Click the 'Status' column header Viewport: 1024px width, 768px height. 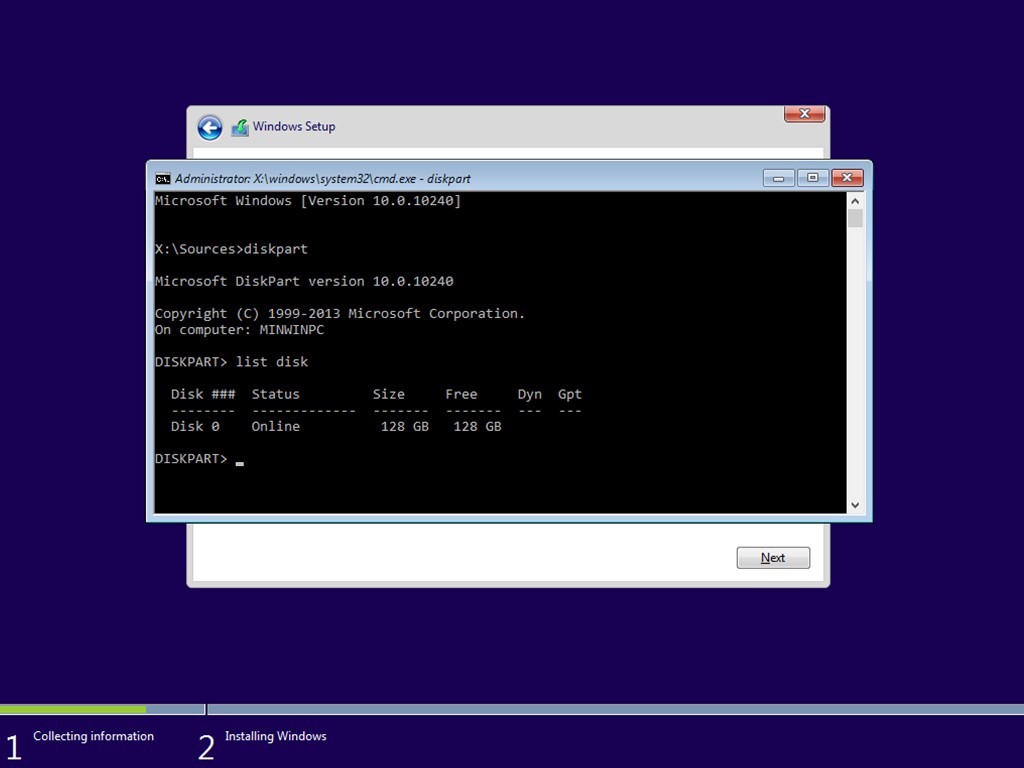[276, 394]
